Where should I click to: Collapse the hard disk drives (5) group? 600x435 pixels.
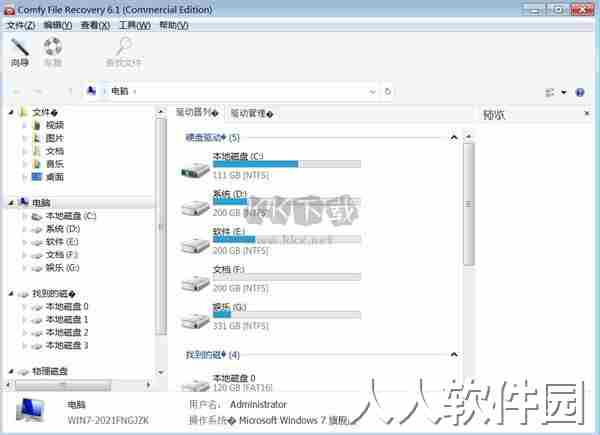(x=454, y=137)
